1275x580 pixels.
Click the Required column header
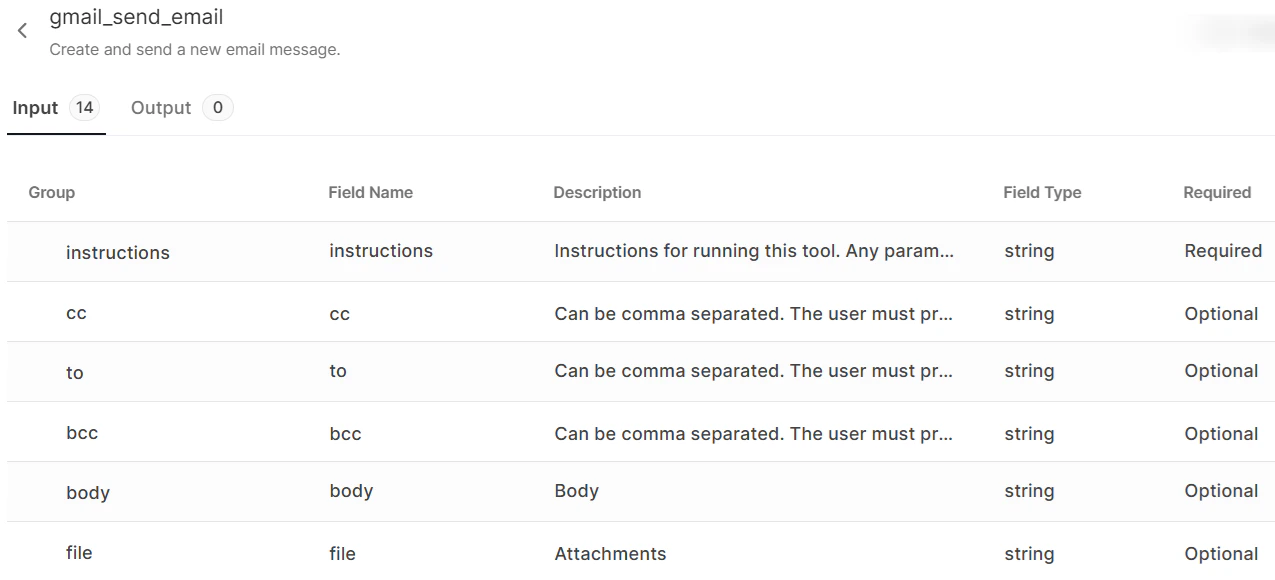(x=1217, y=192)
